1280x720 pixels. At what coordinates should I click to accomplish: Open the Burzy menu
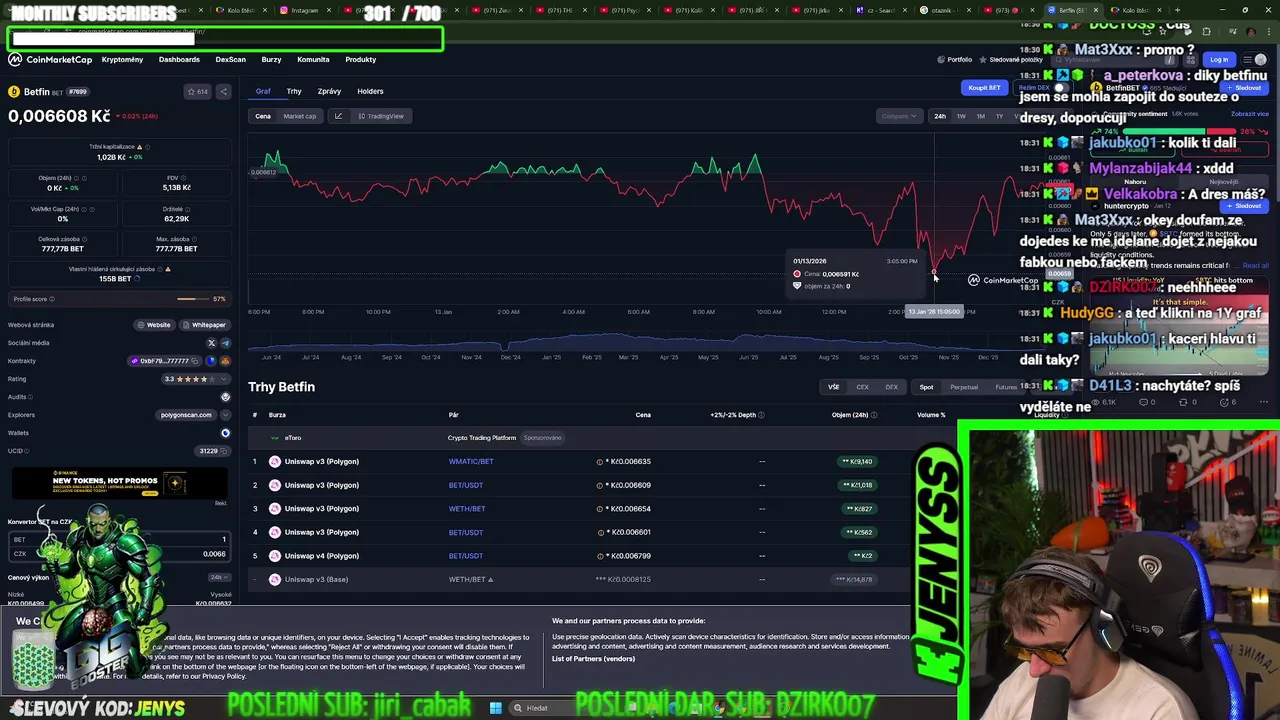[271, 60]
